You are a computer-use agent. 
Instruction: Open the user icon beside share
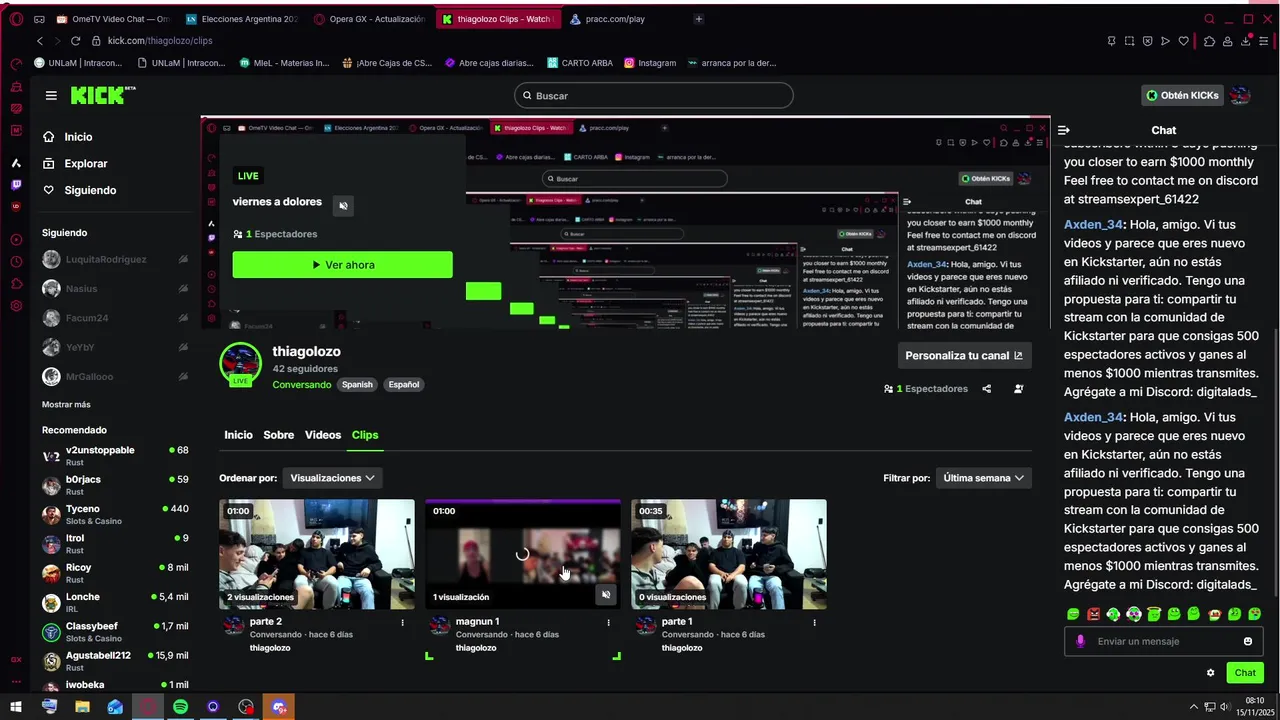click(1019, 389)
